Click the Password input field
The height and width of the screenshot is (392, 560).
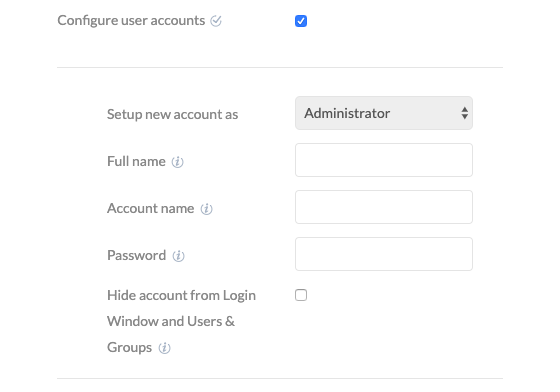[384, 254]
